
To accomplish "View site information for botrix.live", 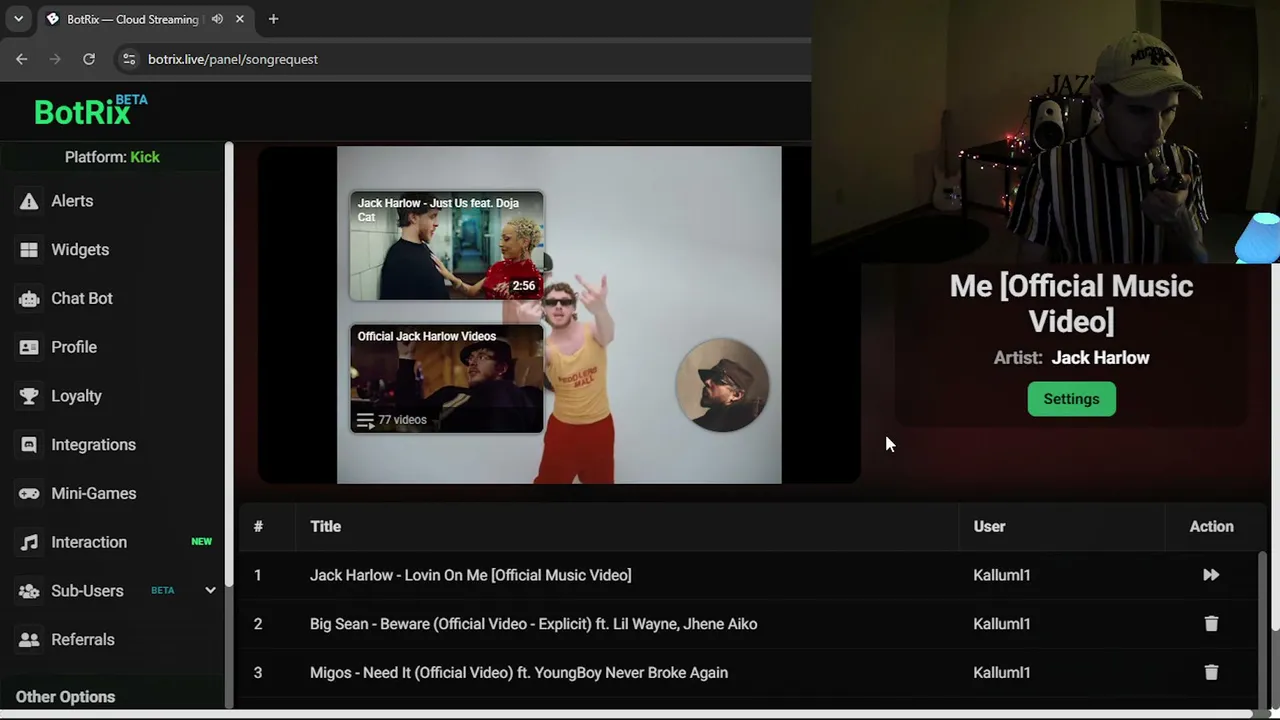I will 129,59.
